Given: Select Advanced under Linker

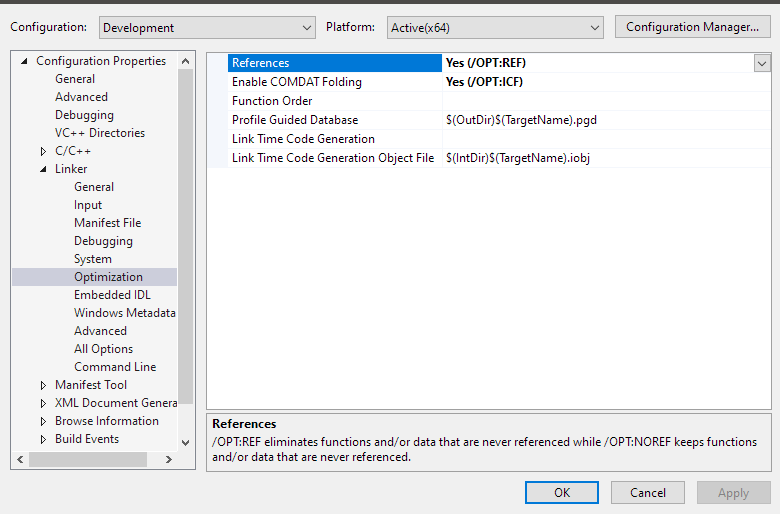Looking at the screenshot, I should pyautogui.click(x=100, y=331).
